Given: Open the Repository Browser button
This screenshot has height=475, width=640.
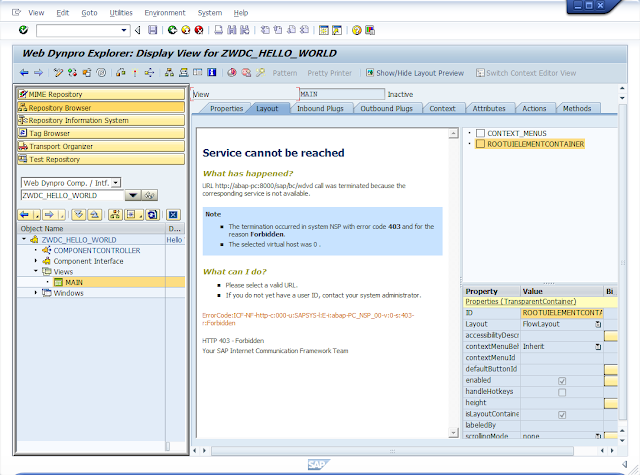Looking at the screenshot, I should (101, 108).
